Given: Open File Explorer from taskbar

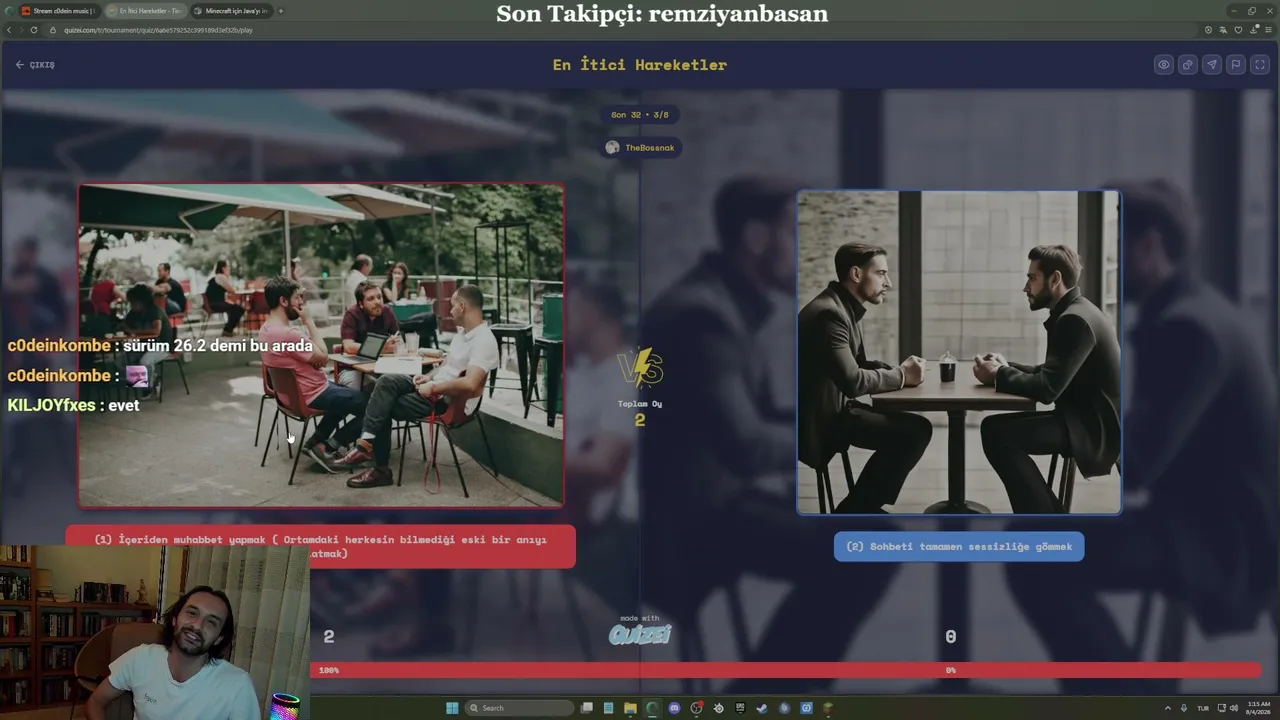Looking at the screenshot, I should (x=630, y=708).
